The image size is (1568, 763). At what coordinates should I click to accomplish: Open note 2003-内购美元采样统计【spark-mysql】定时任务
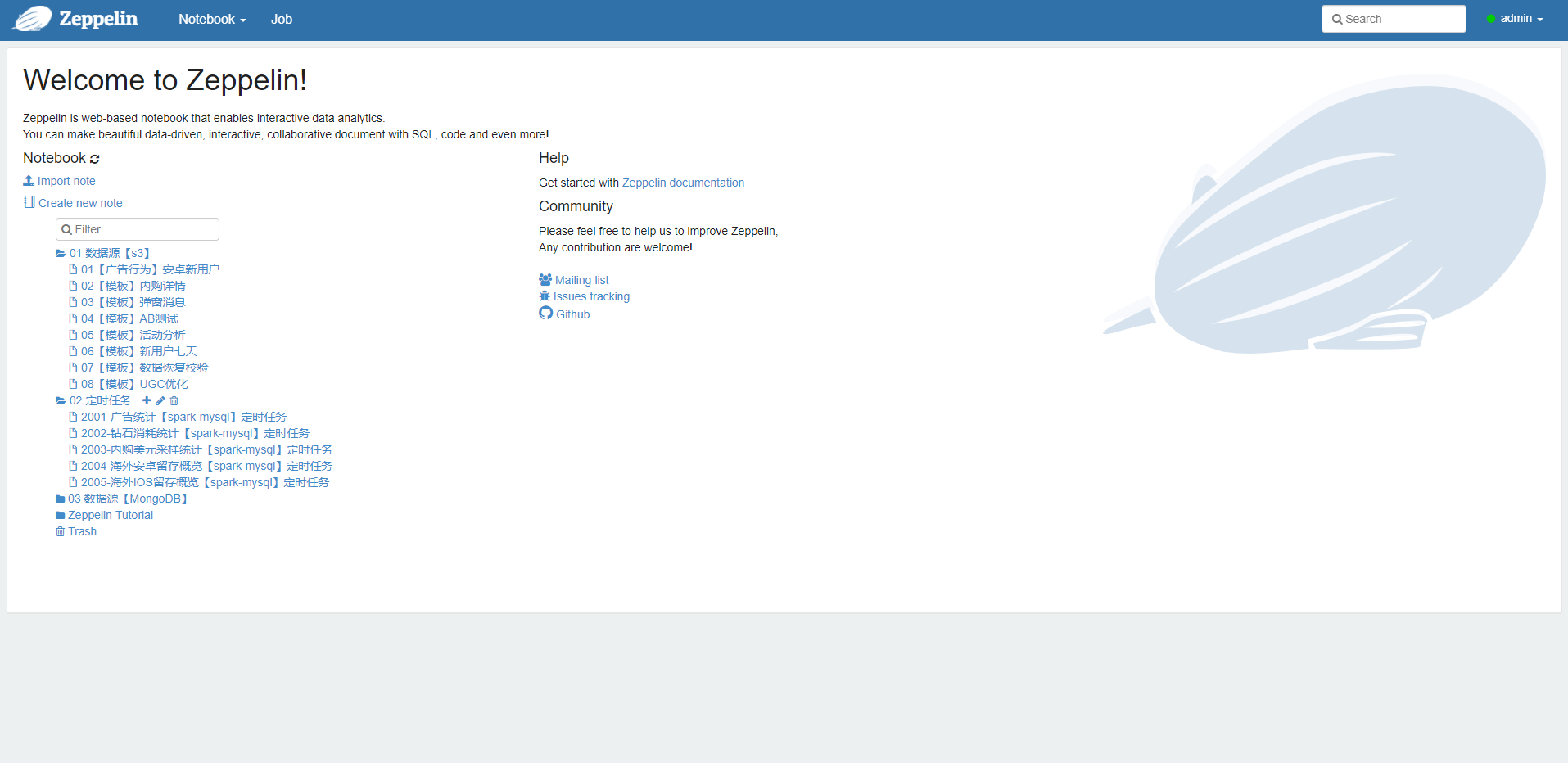[x=201, y=449]
